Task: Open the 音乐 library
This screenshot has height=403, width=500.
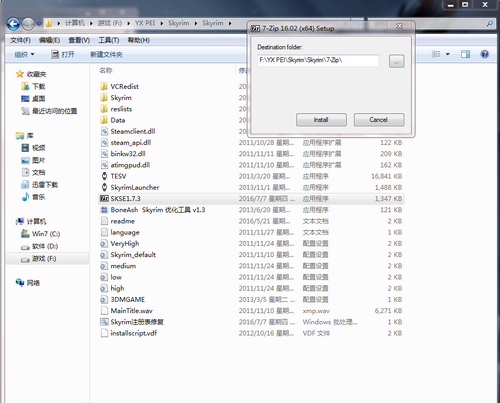Action: coord(38,197)
